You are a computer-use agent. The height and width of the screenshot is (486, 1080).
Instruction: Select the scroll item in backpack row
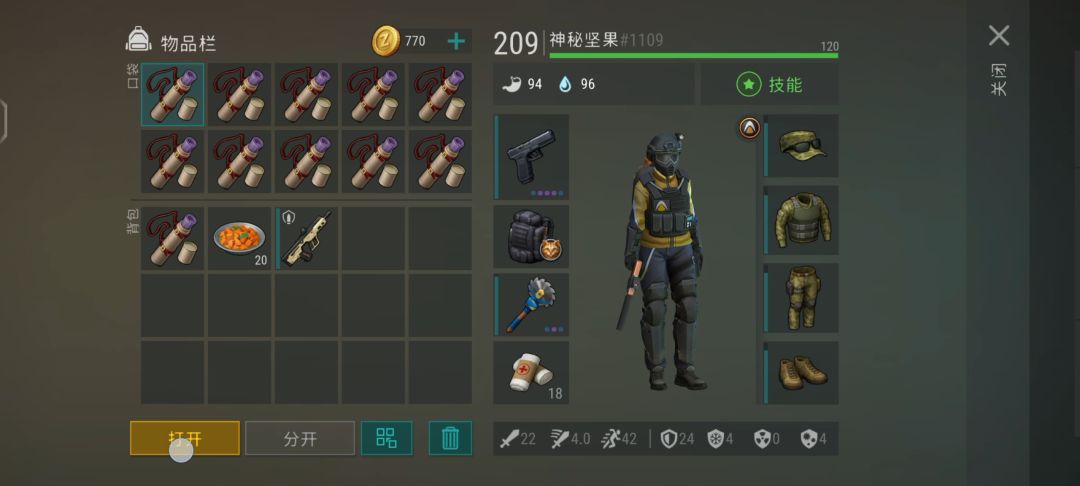pos(172,238)
